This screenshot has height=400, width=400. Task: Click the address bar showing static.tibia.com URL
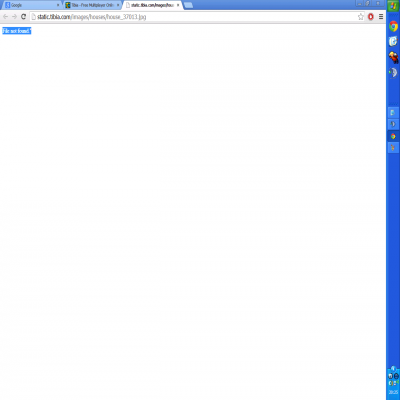[193, 17]
